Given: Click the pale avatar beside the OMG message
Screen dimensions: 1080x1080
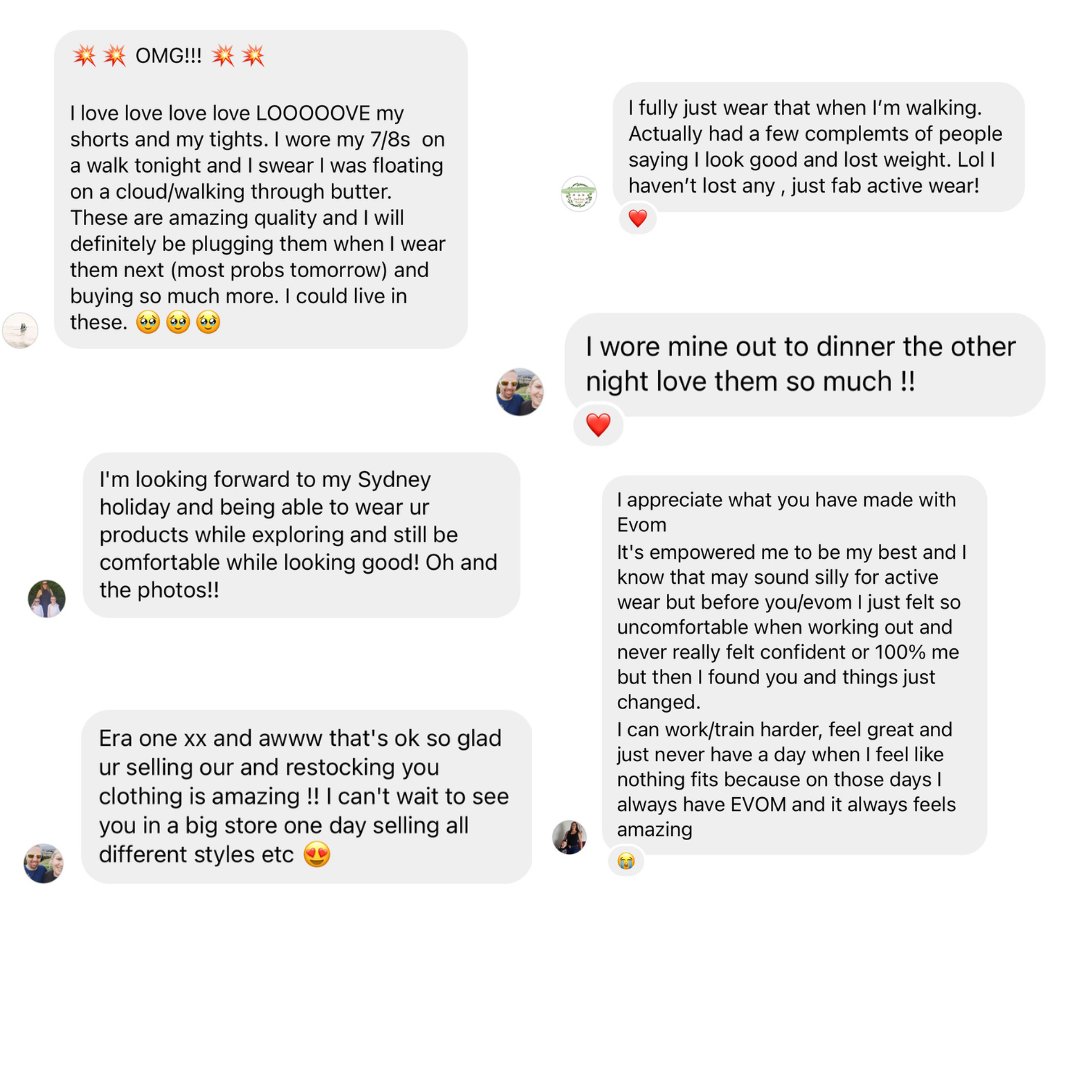Looking at the screenshot, I should coord(20,330).
